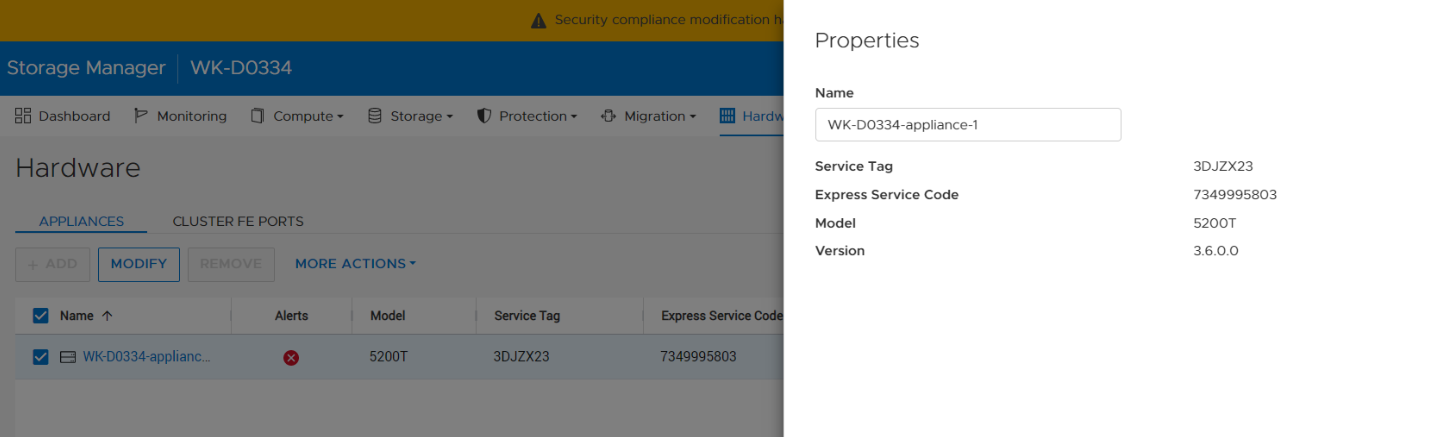Click the security compliance warning triangle icon
The image size is (1443, 437).
538,20
